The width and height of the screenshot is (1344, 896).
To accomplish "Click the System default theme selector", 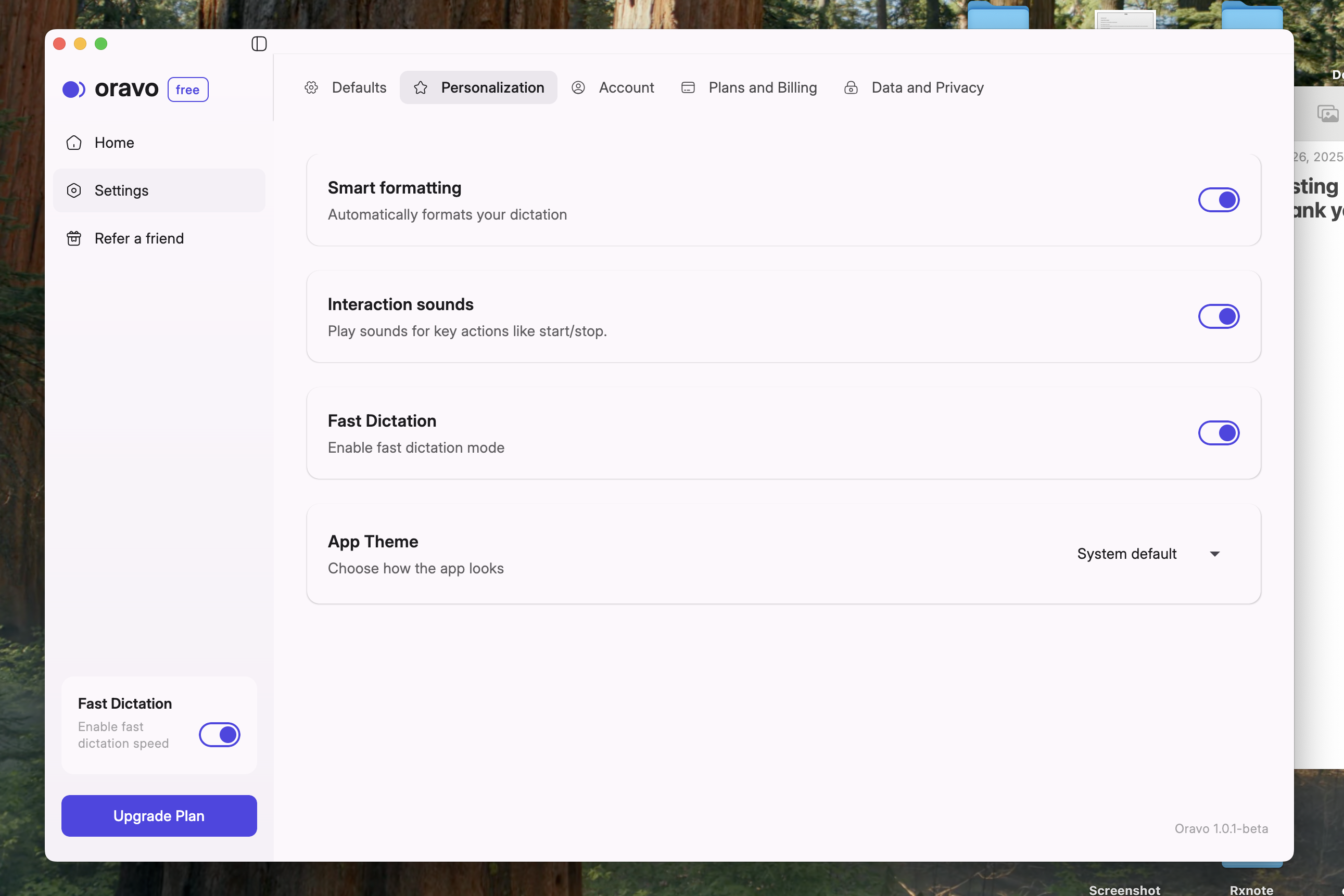I will [1126, 554].
